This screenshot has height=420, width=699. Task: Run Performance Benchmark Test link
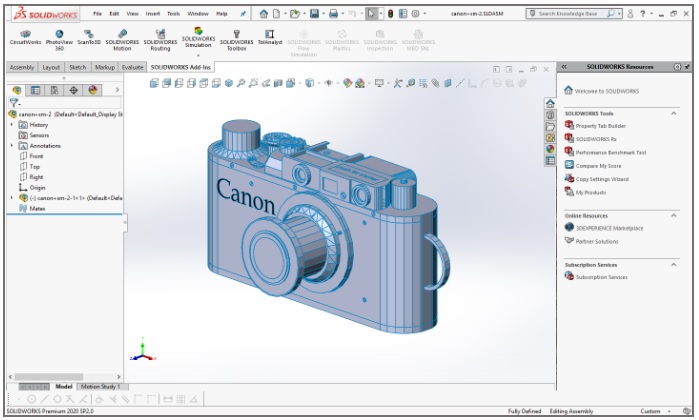coord(605,152)
